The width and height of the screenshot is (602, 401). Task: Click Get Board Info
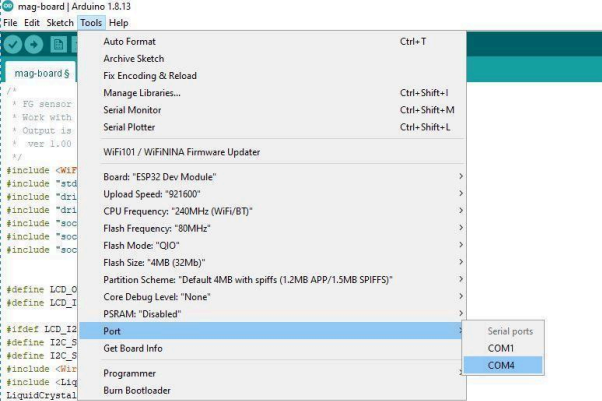[x=135, y=347]
